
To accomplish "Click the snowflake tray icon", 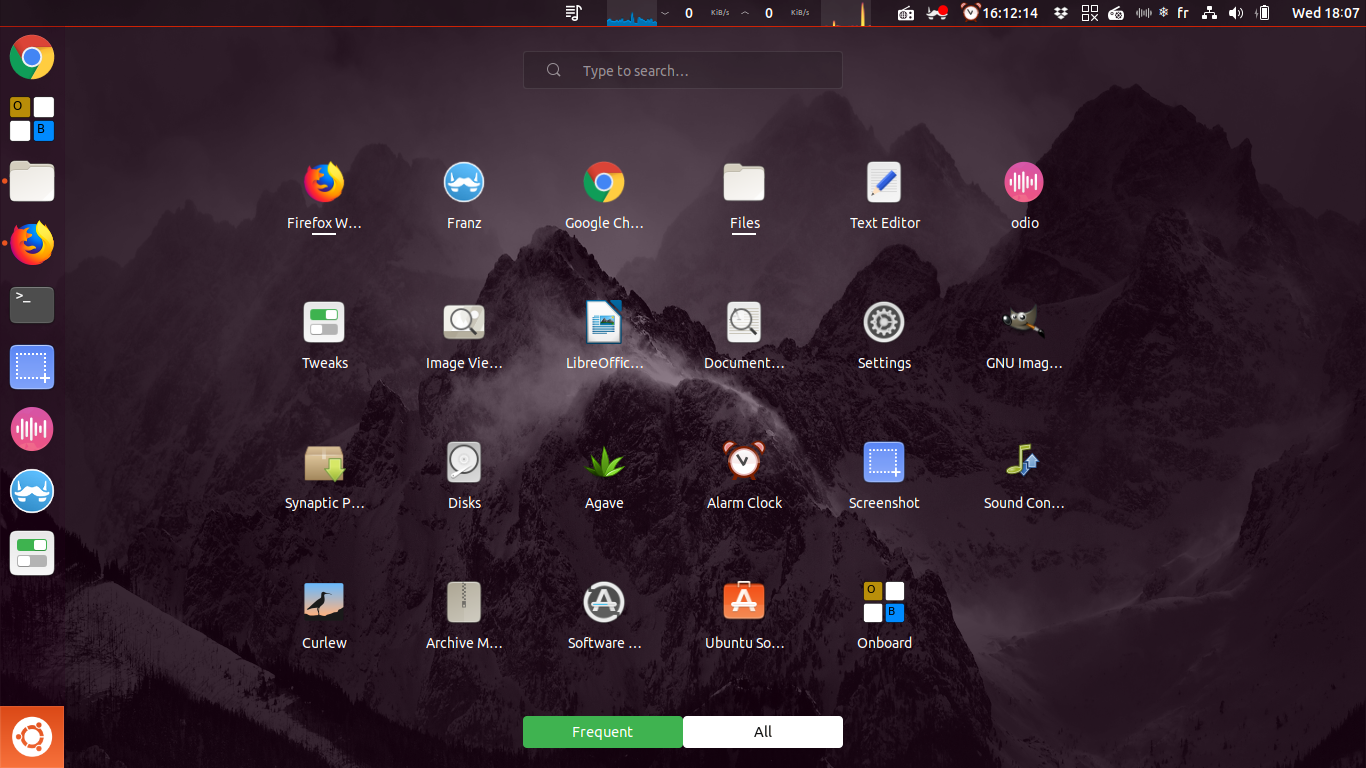I will (x=1163, y=13).
